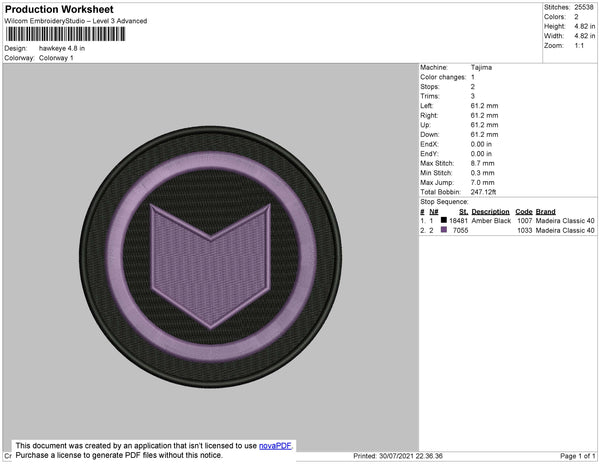Click the 'Code' column header
600x464 pixels.
pos(524,212)
